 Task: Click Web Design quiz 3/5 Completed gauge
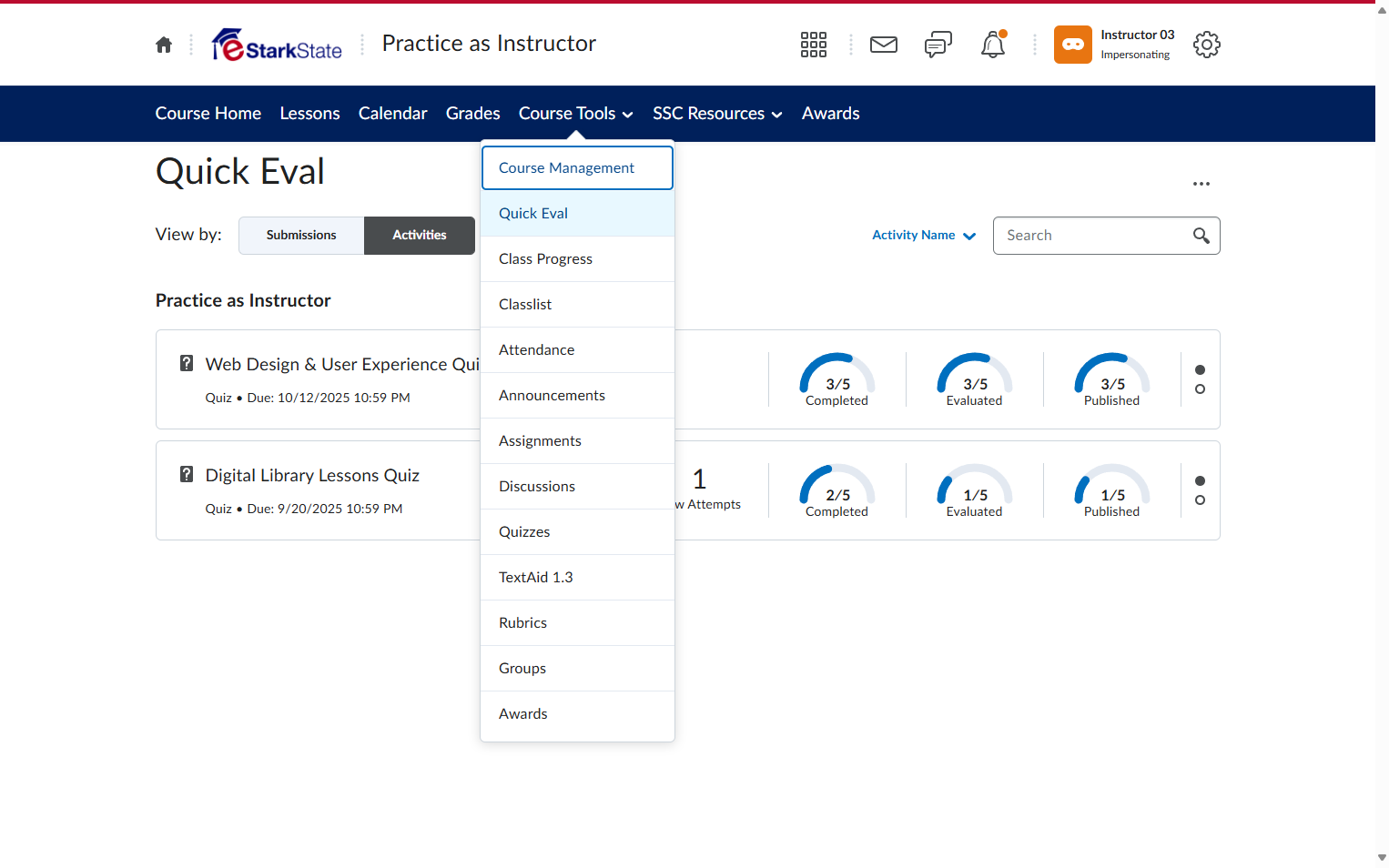(x=836, y=379)
